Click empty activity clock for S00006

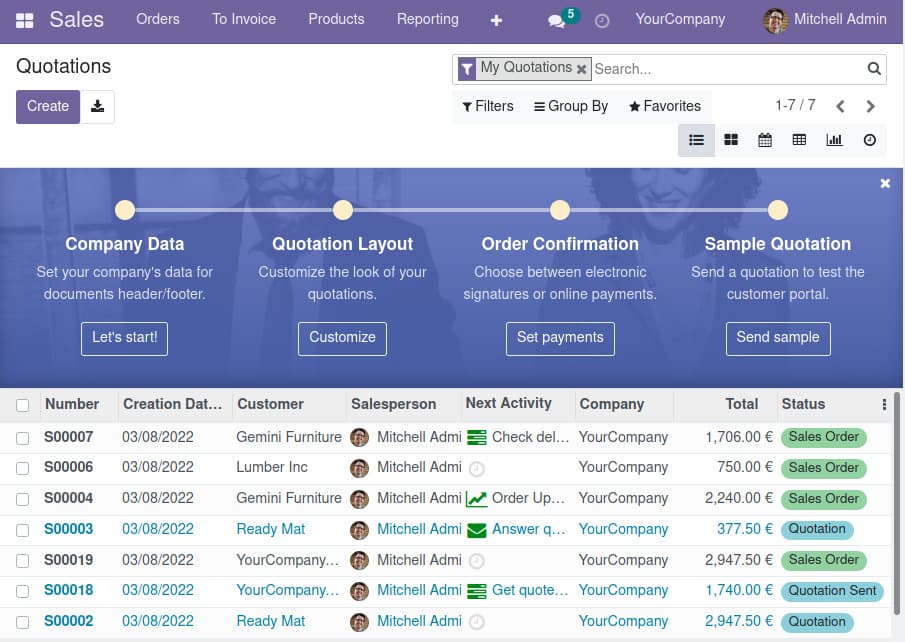click(x=476, y=469)
